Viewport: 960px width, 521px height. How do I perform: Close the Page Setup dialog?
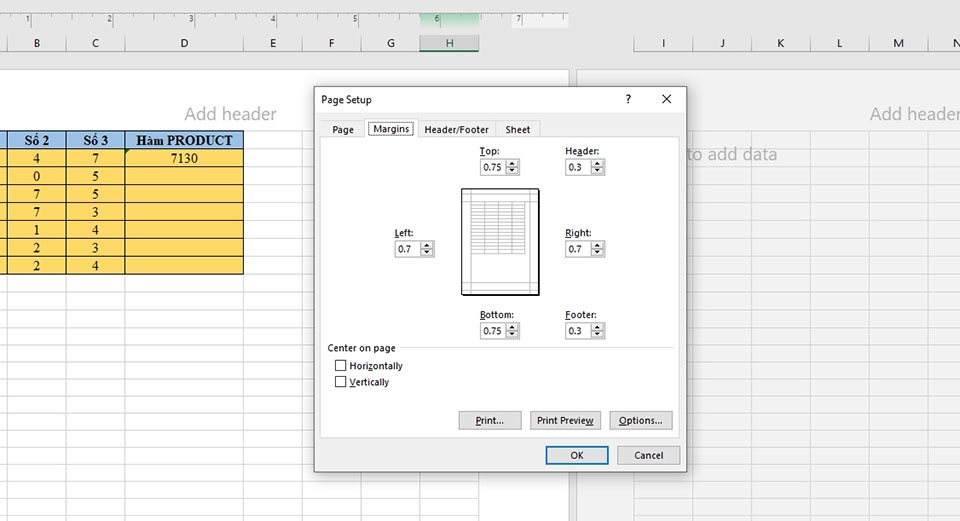point(667,99)
